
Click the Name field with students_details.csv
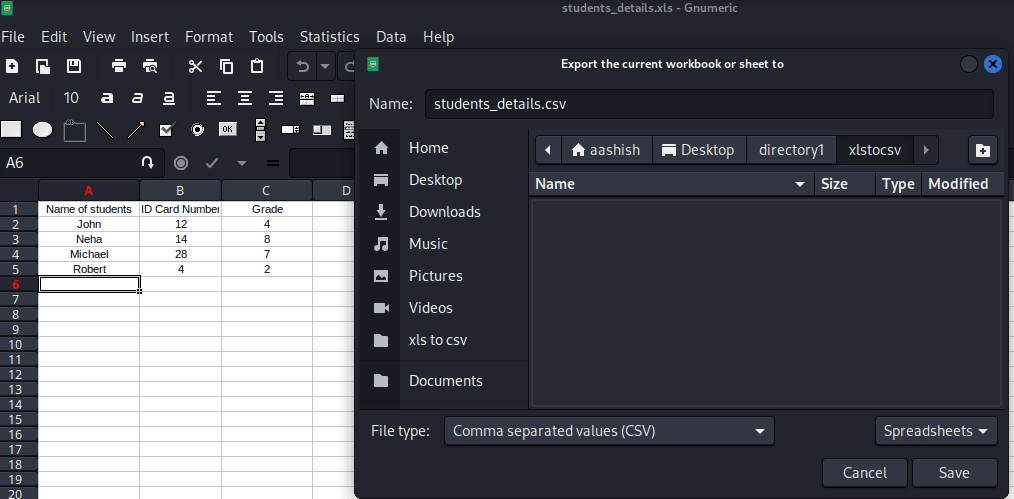709,104
